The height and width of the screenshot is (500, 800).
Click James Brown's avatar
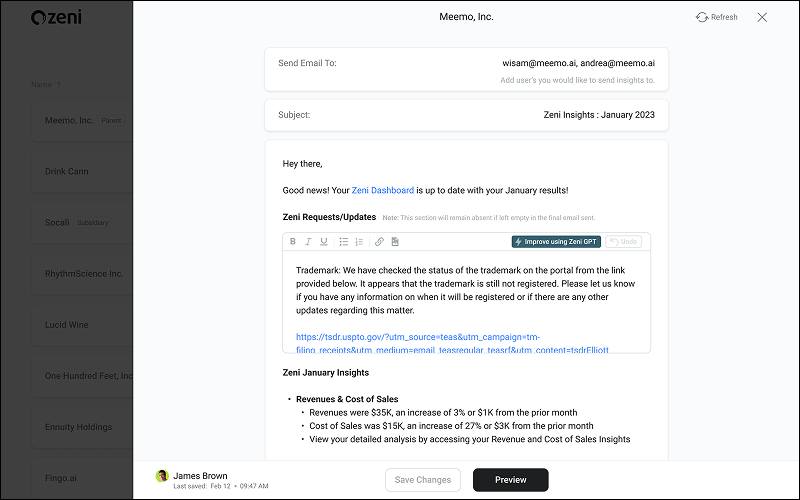[x=161, y=477]
